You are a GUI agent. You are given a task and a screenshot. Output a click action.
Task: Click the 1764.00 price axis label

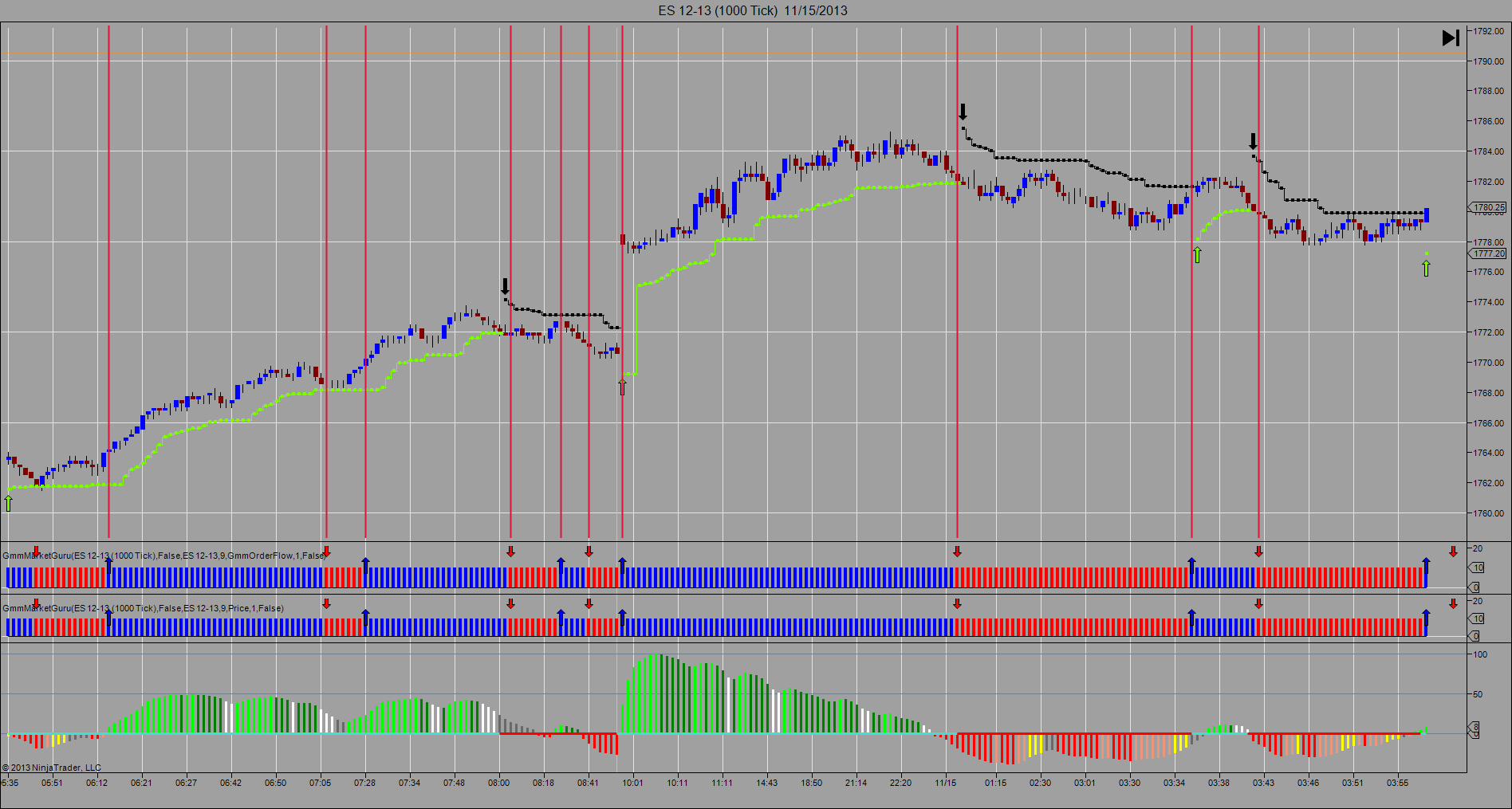[1489, 454]
